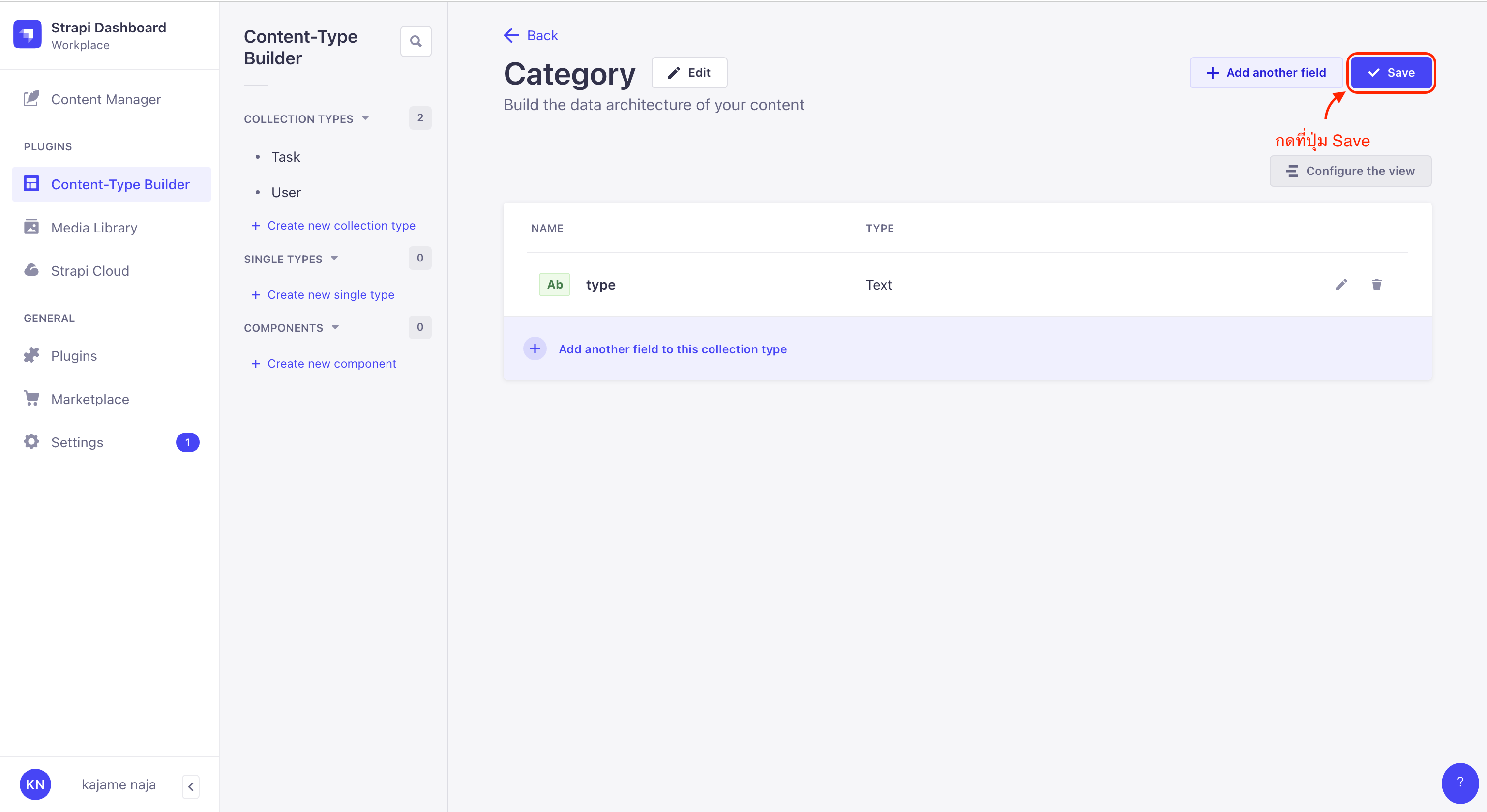Click the Strapi Cloud menu item
The image size is (1487, 812).
(91, 271)
